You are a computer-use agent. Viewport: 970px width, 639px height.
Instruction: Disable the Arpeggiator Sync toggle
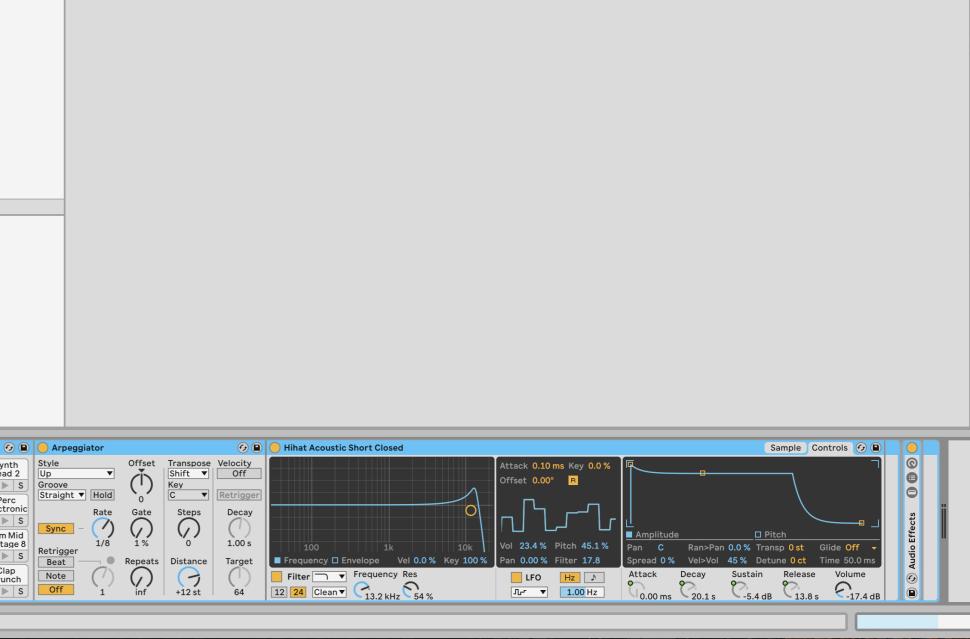[56, 528]
